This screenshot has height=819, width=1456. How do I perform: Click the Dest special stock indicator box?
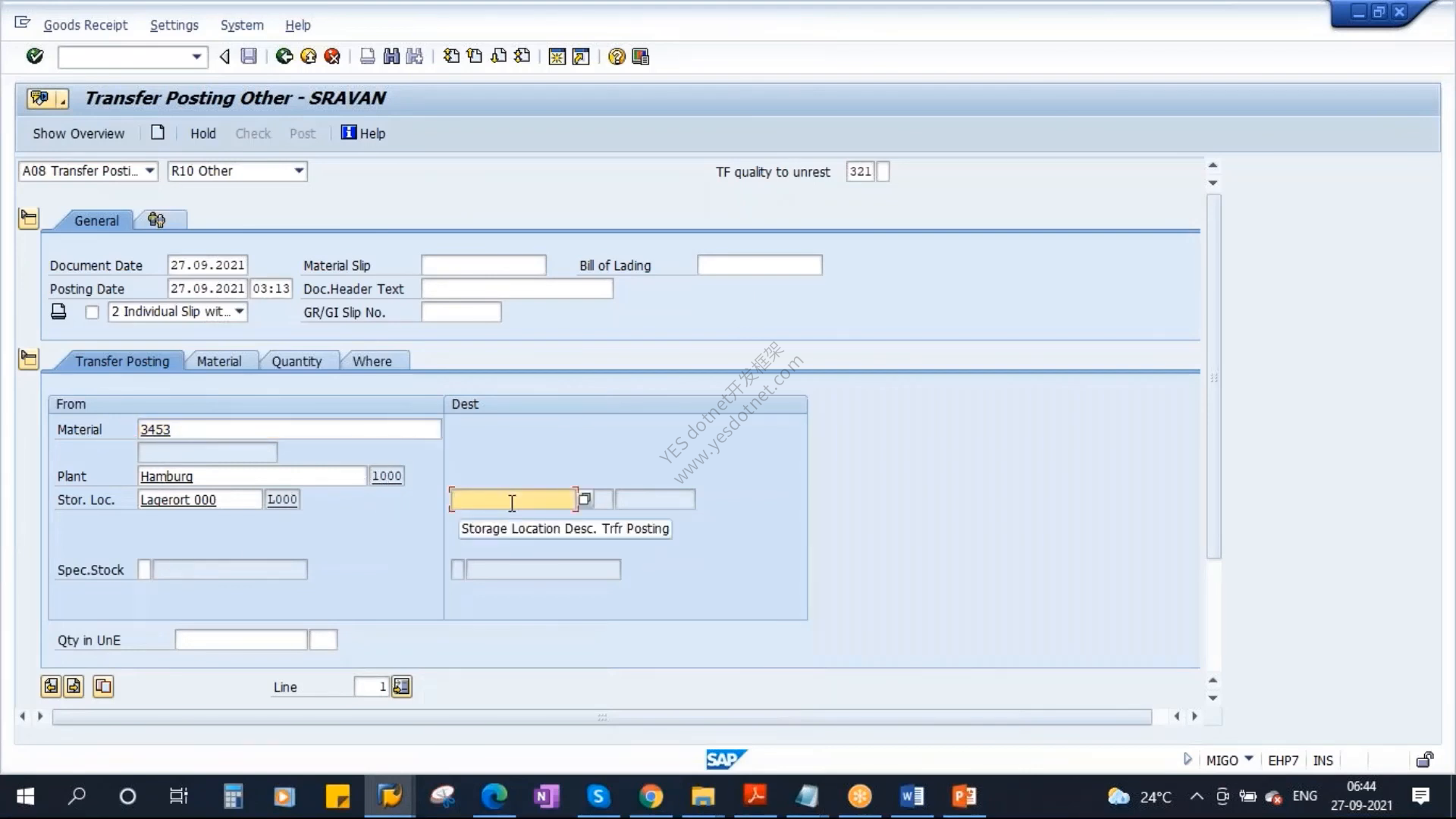coord(457,570)
